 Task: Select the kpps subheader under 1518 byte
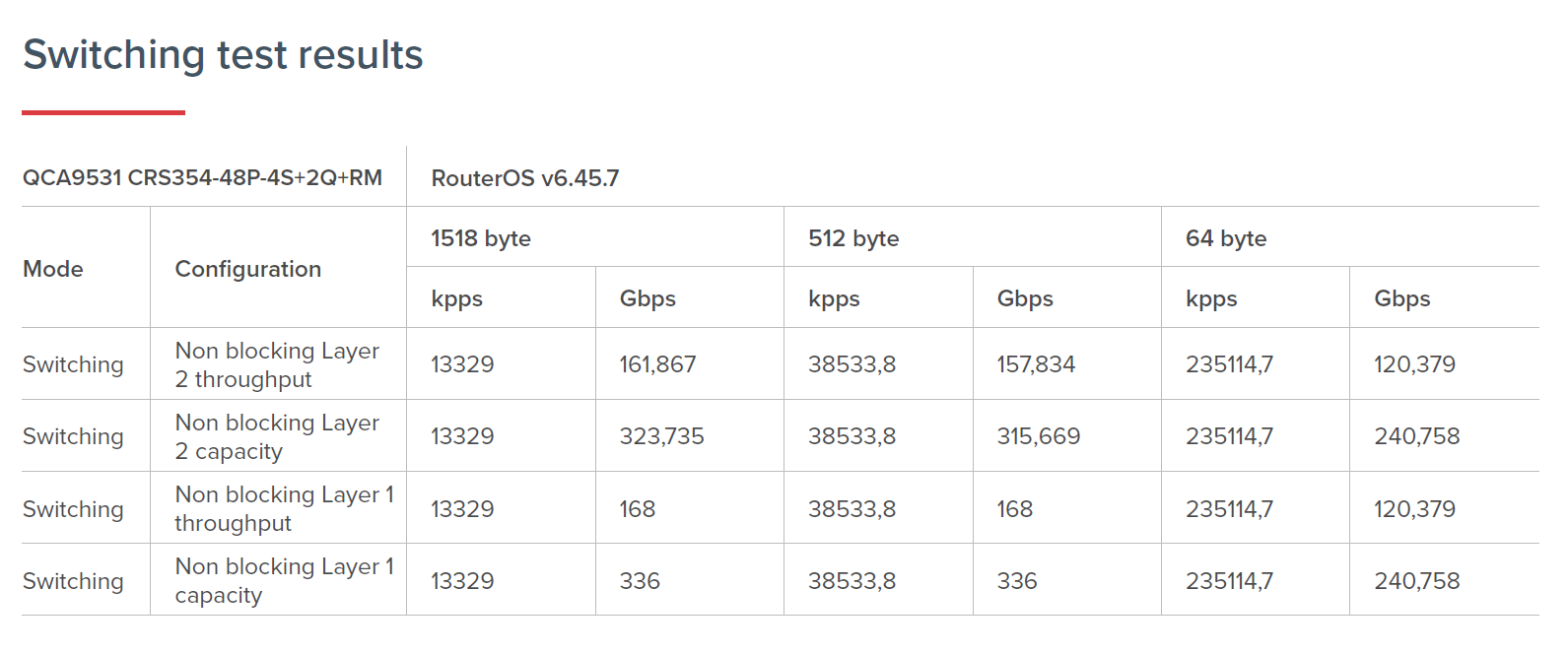click(x=457, y=298)
